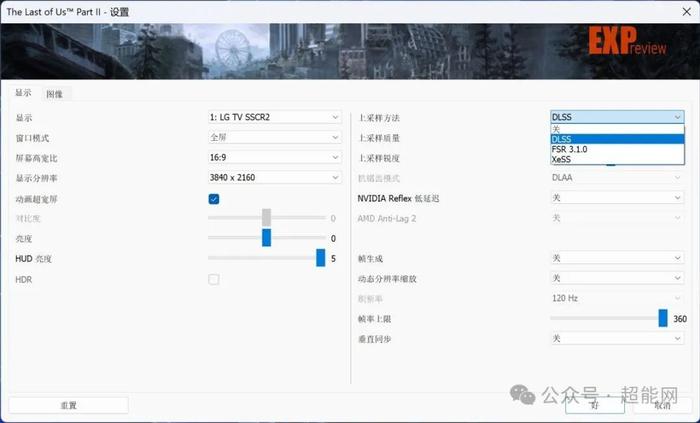Choose 关 in the open upsampling list
The width and height of the screenshot is (700, 423).
point(617,129)
